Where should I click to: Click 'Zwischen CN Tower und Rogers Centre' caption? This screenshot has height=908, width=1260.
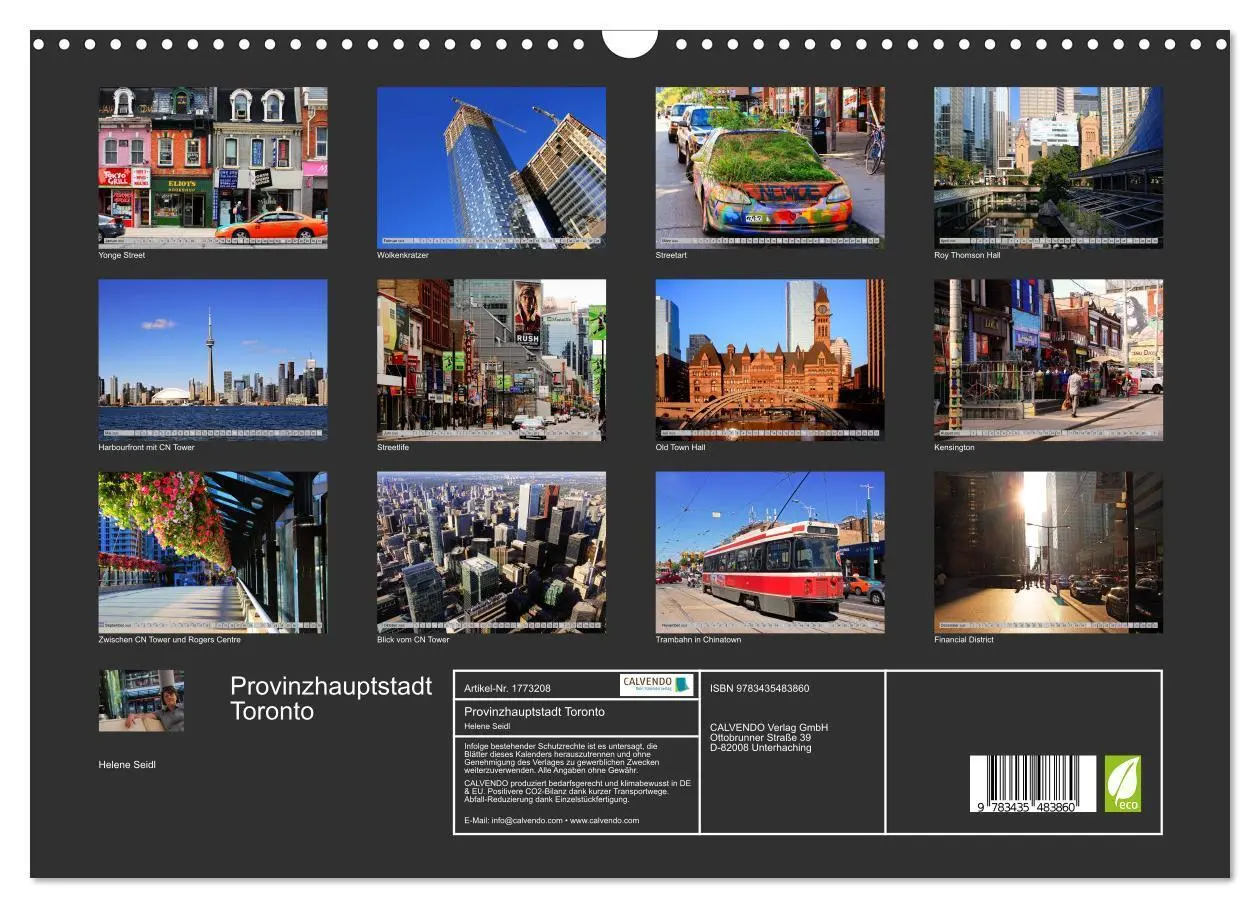(170, 640)
